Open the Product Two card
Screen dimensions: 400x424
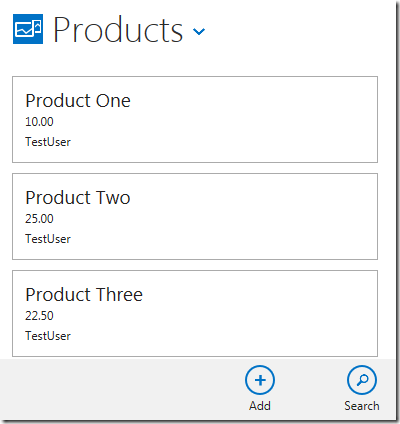point(195,216)
